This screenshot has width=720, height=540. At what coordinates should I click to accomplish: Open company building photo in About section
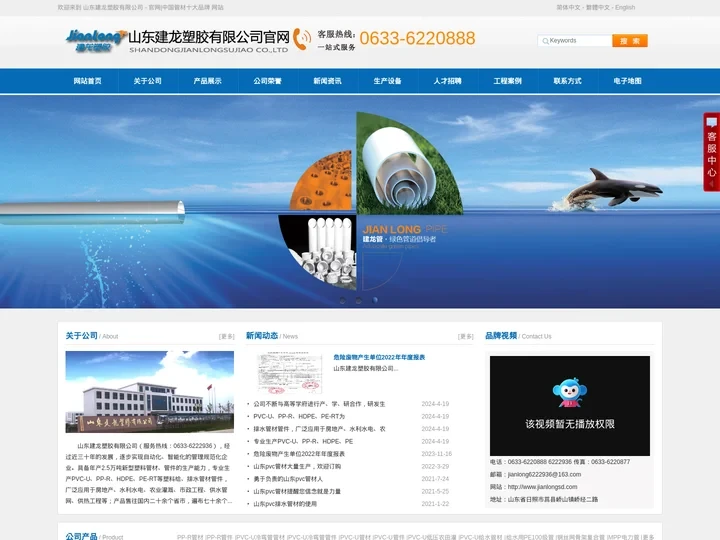[150, 392]
